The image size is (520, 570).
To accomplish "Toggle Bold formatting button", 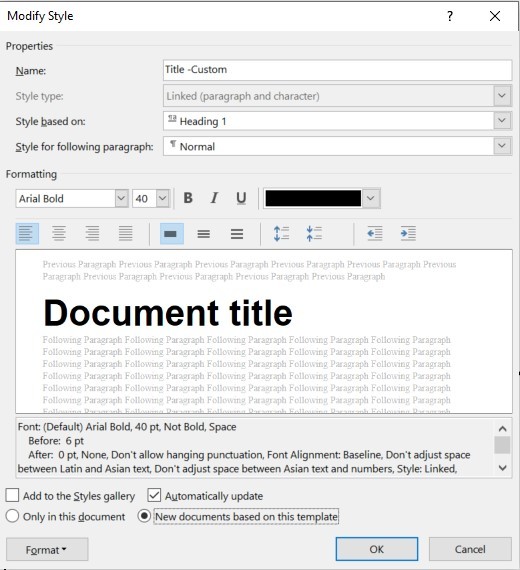I will tap(188, 198).
